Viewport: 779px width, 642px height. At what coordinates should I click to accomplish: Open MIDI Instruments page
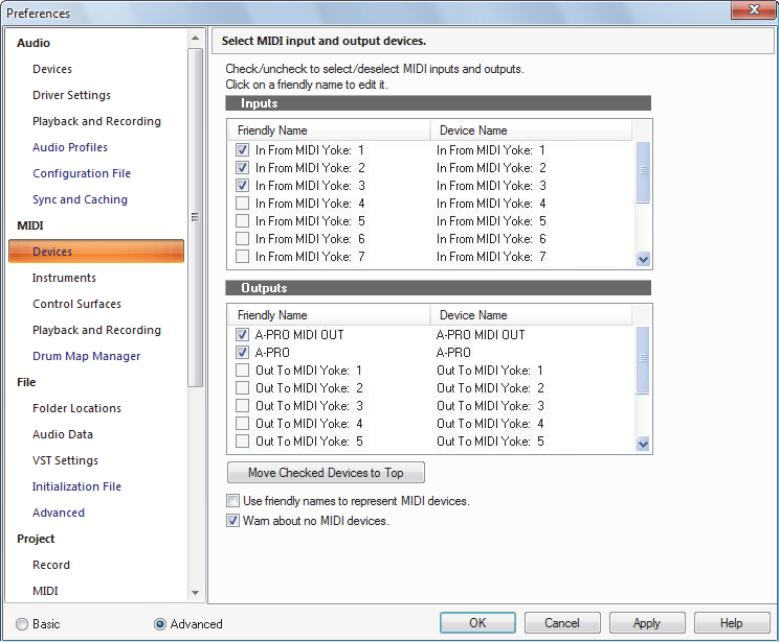[64, 278]
